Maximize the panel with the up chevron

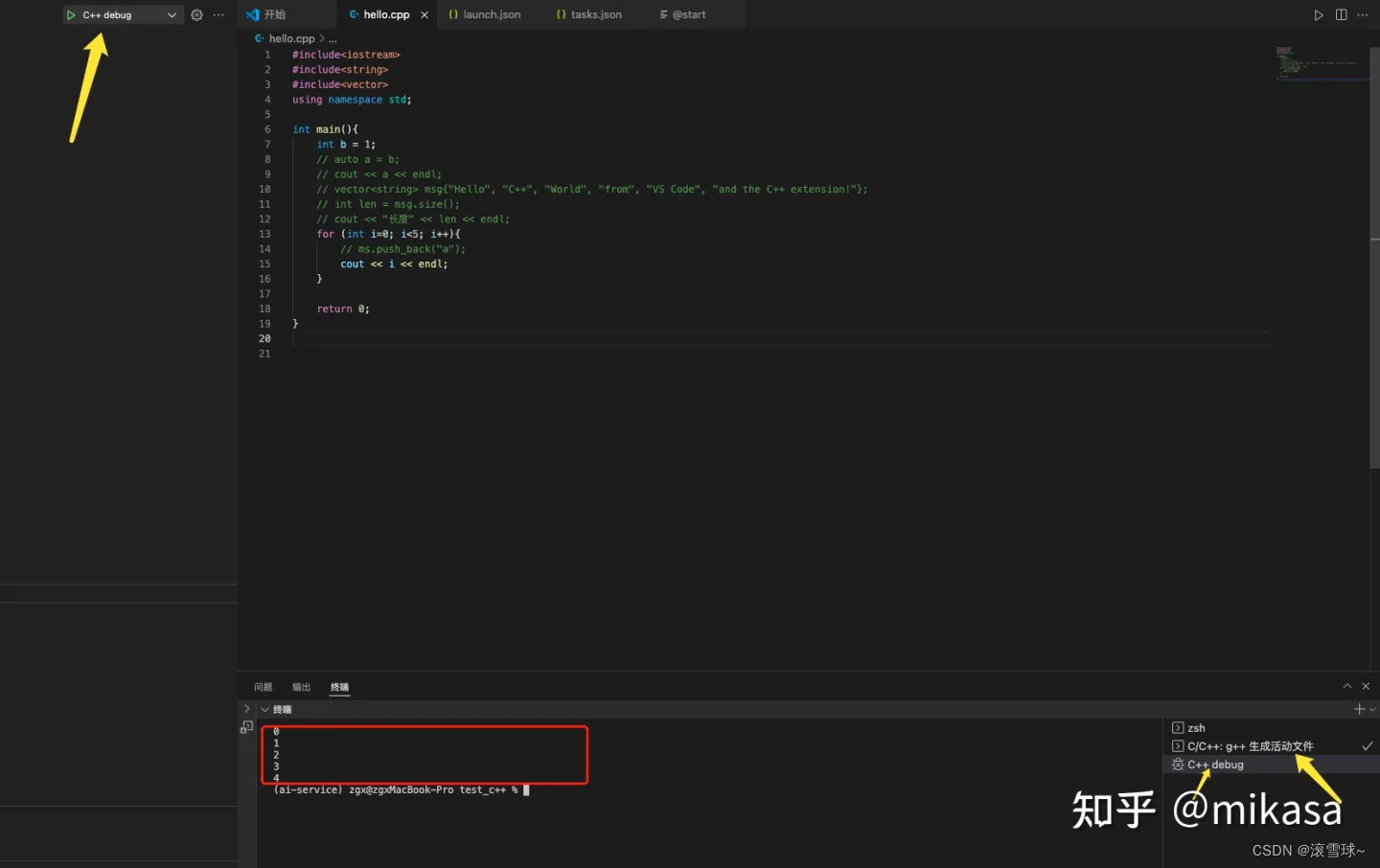pos(1347,686)
